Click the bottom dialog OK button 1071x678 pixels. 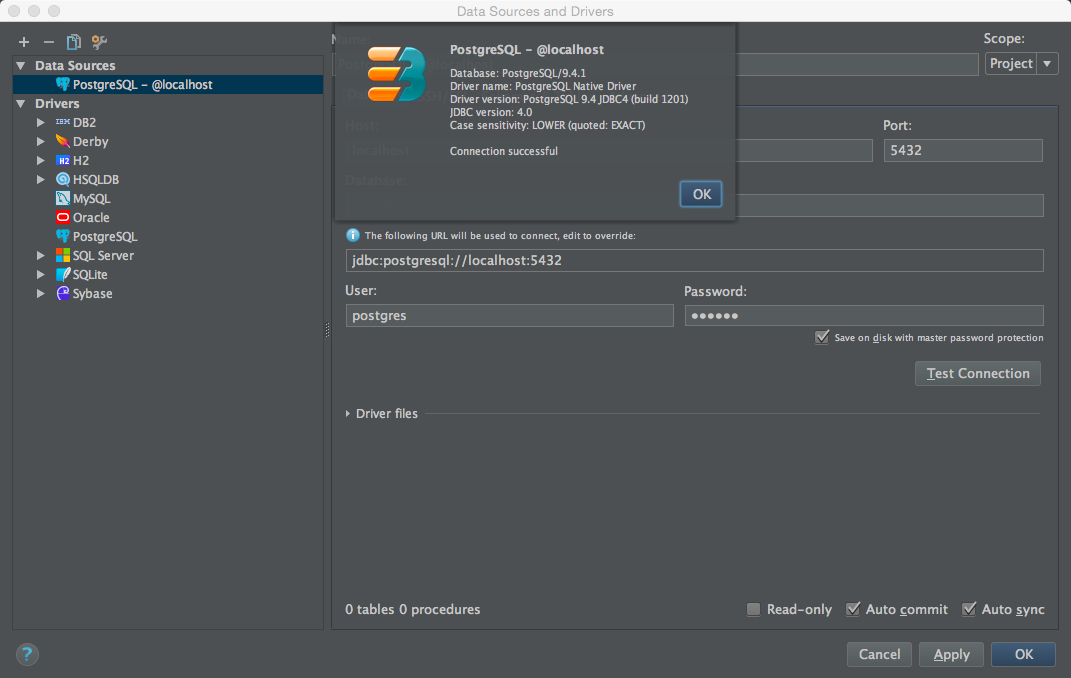pos(1023,654)
